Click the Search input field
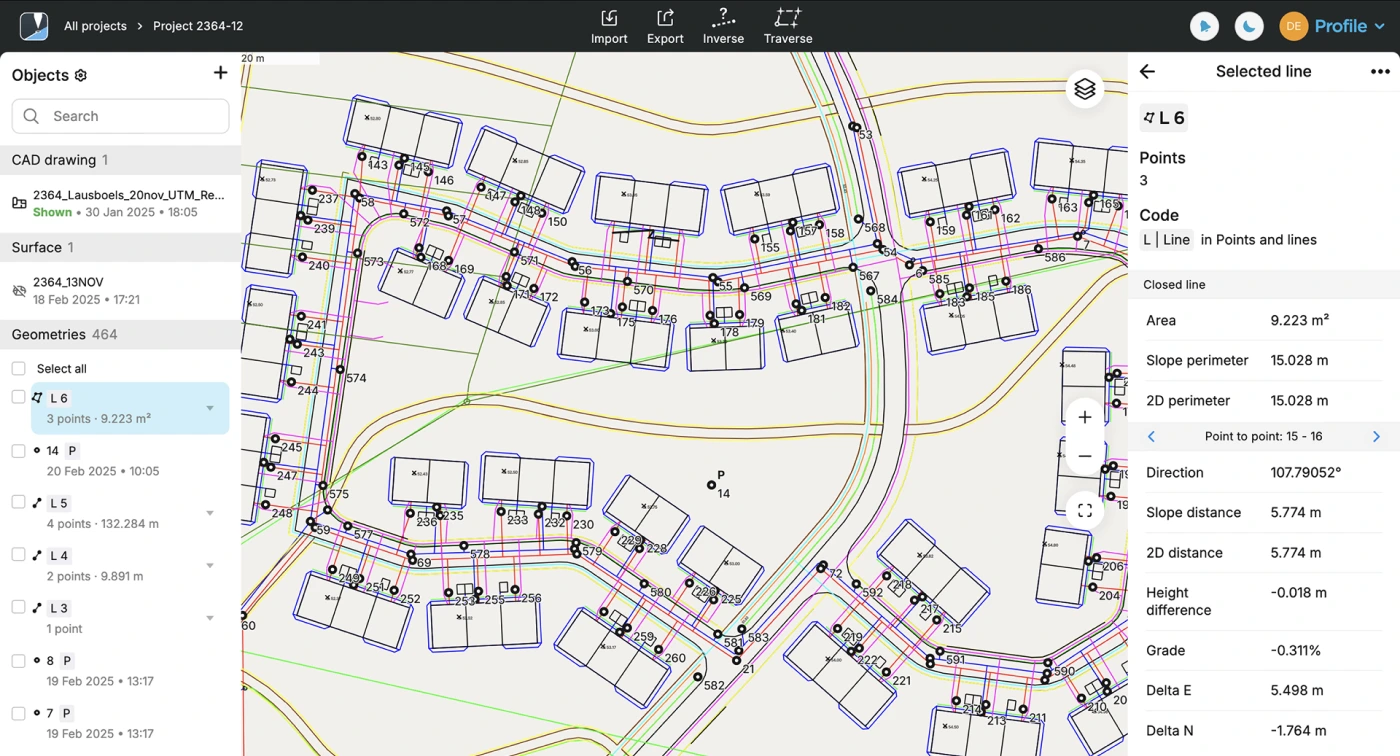Screen dimensions: 1400x756 click(x=120, y=116)
